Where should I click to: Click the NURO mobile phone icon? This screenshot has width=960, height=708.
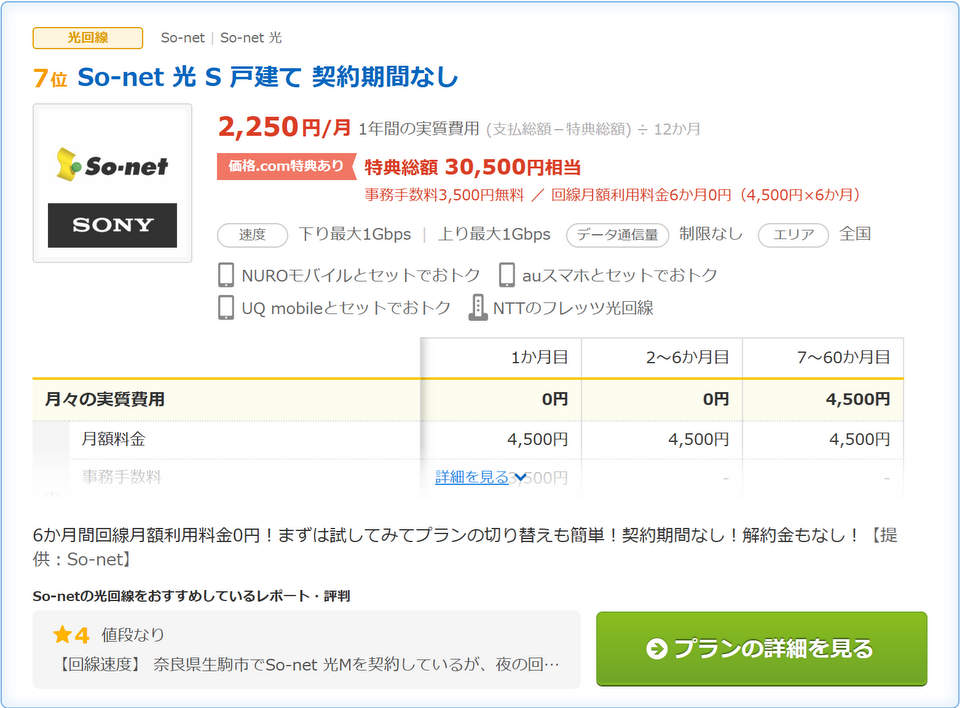coord(226,275)
